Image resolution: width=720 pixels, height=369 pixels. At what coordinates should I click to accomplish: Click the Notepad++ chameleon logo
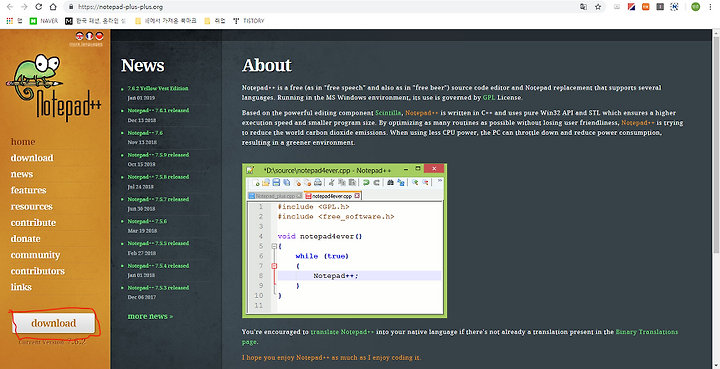click(x=54, y=87)
